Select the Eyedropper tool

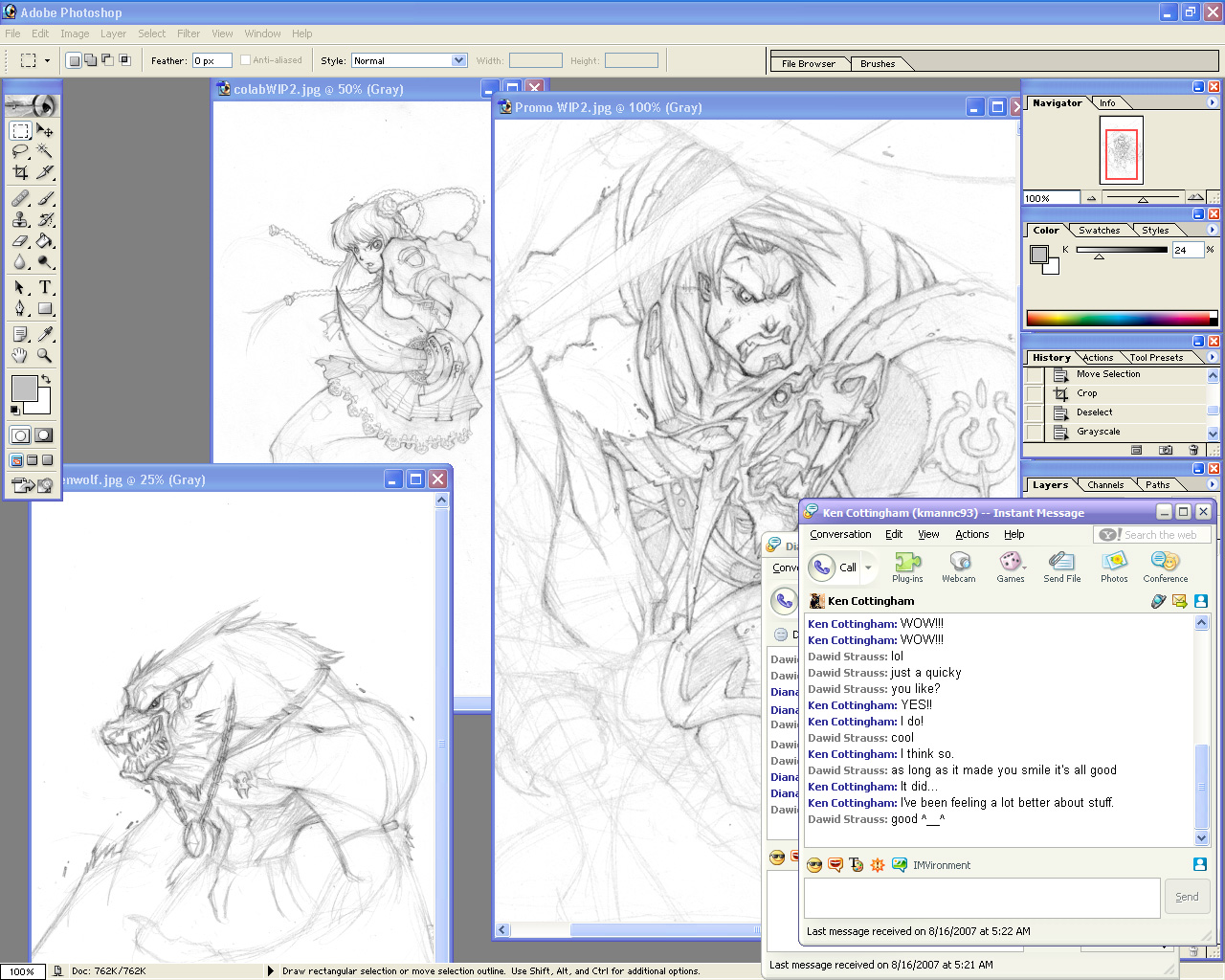pyautogui.click(x=45, y=334)
